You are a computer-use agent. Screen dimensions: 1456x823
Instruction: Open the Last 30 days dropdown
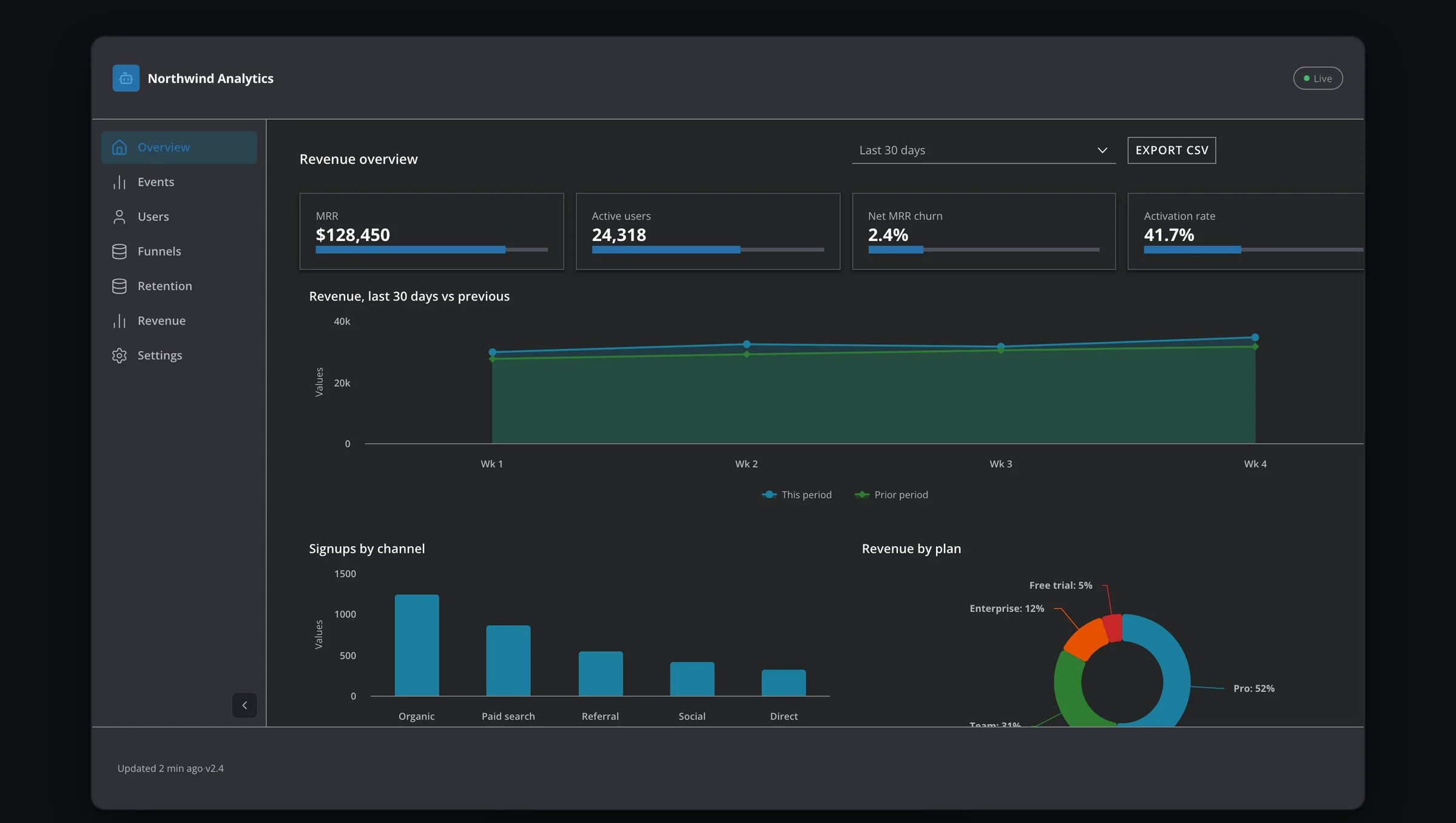pyautogui.click(x=983, y=150)
